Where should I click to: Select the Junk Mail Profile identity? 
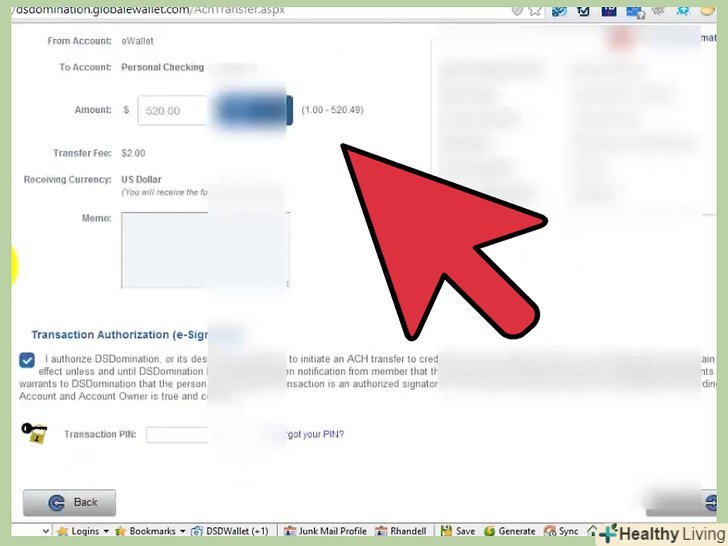[x=325, y=531]
